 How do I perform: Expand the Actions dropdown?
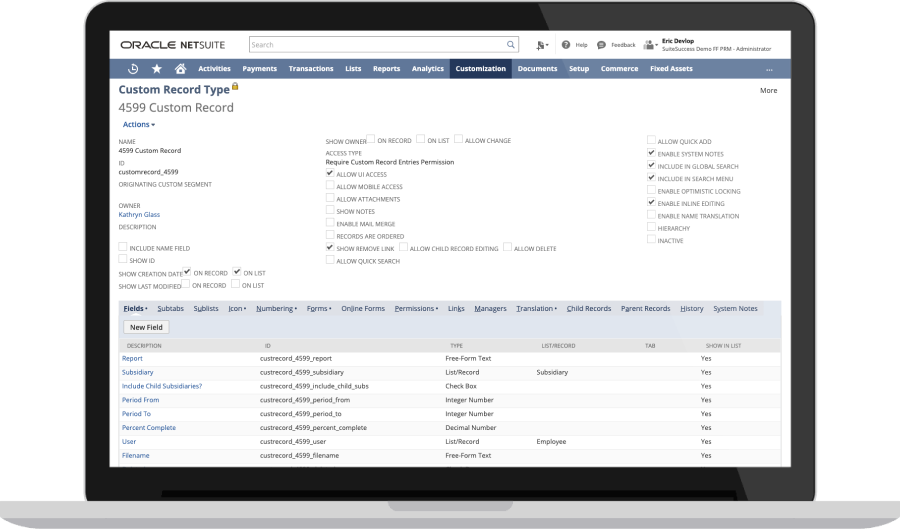click(138, 125)
